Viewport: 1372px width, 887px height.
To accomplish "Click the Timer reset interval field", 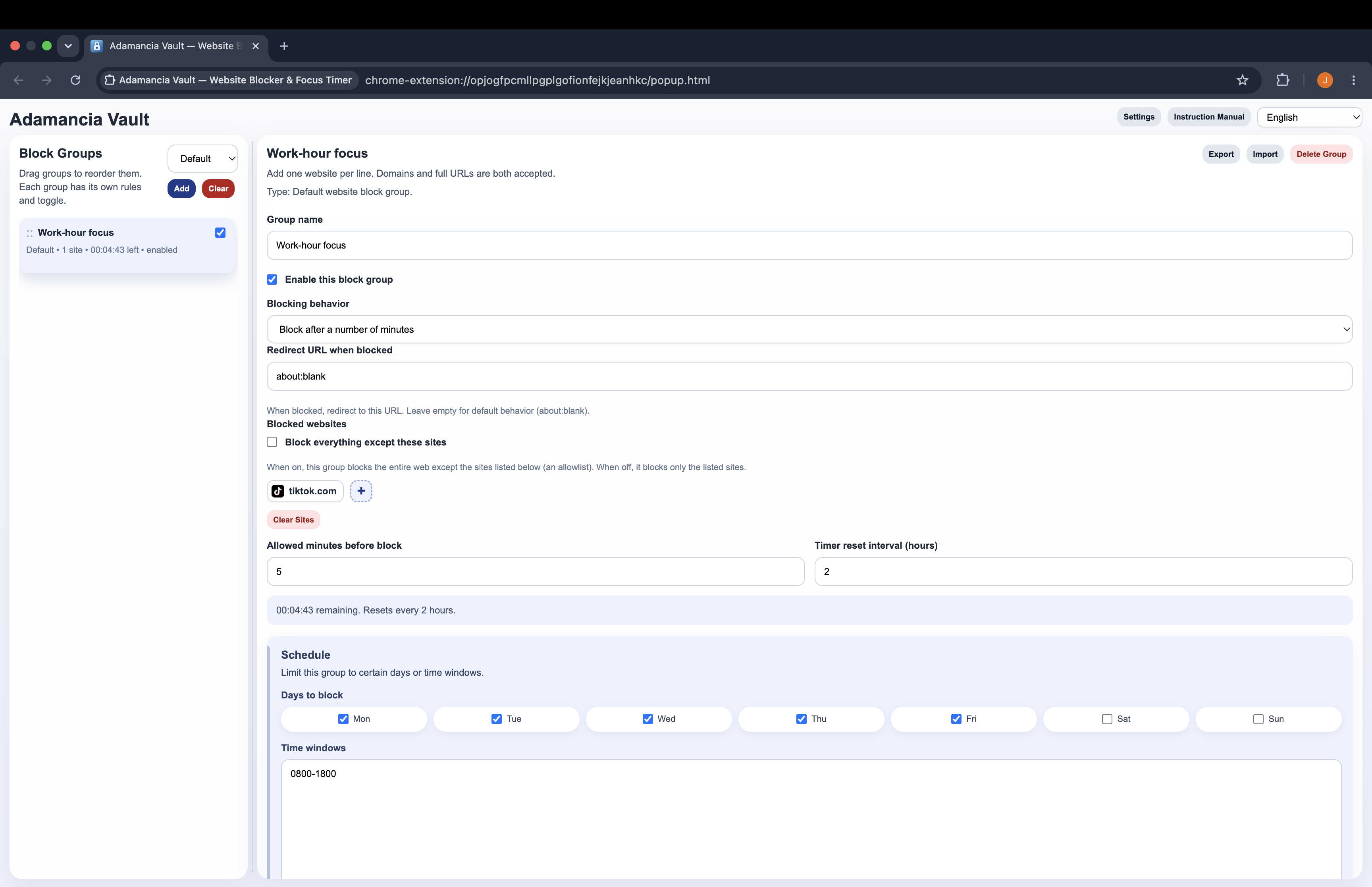I will coord(1083,571).
